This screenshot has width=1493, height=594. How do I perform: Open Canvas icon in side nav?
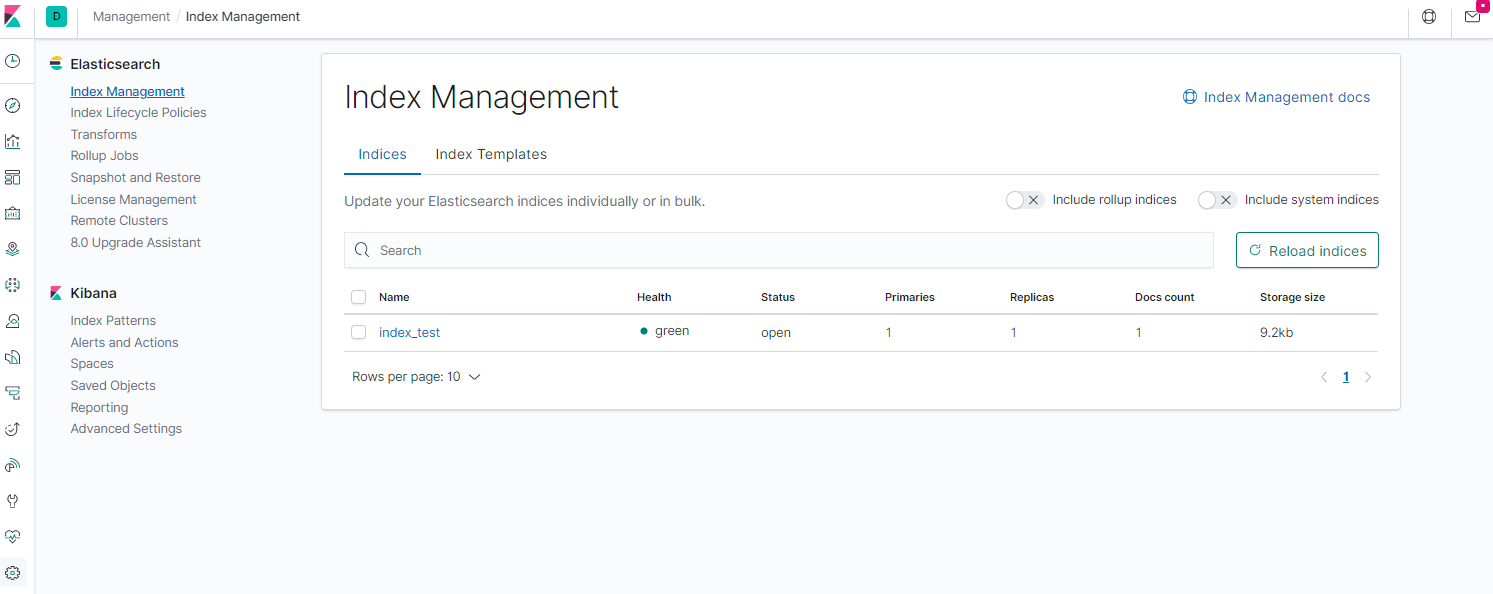coord(12,213)
